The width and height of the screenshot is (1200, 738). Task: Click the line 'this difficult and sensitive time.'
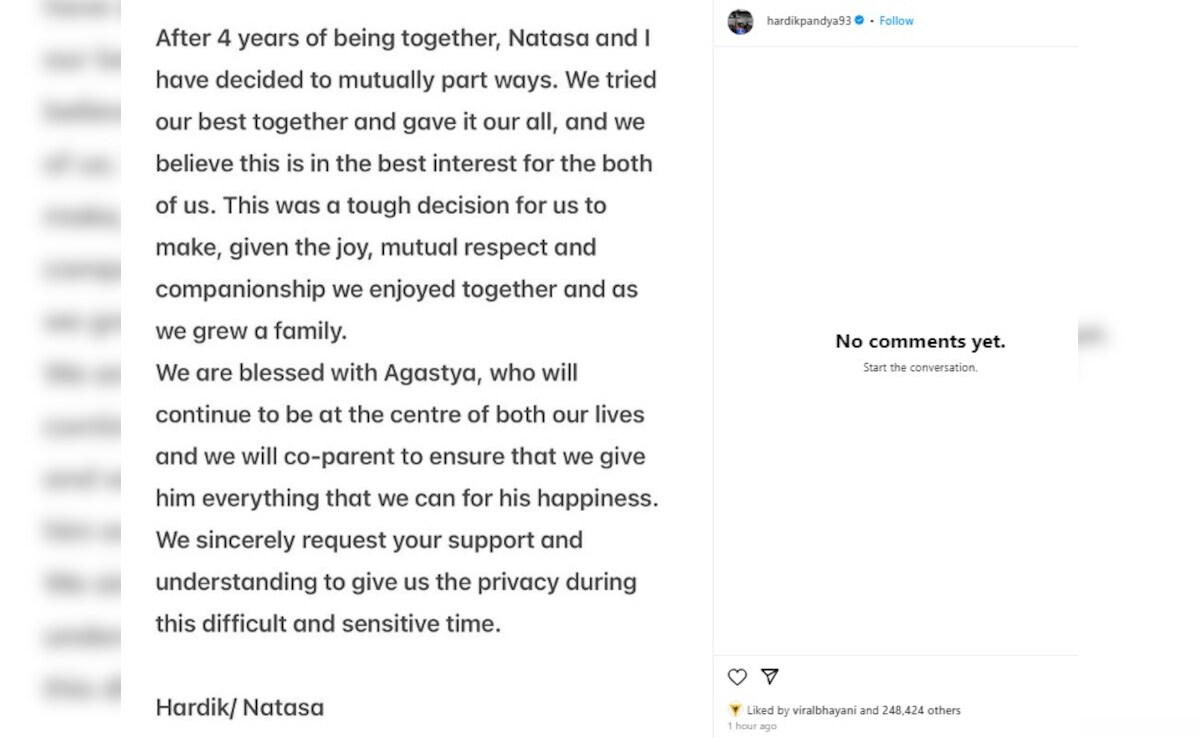click(x=328, y=623)
